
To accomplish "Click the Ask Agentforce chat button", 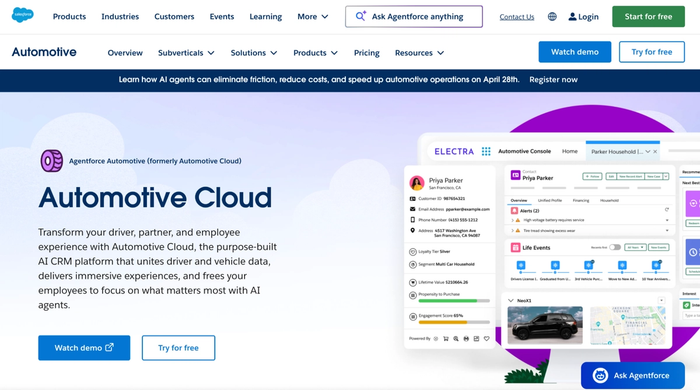I will pyautogui.click(x=633, y=375).
